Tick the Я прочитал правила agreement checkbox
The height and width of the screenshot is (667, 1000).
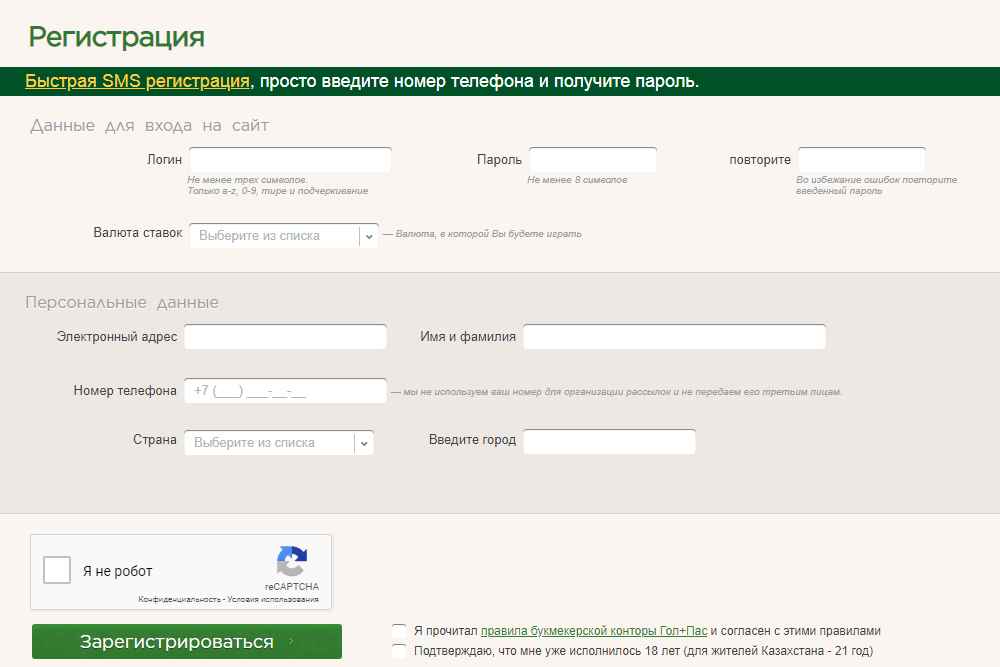click(400, 631)
